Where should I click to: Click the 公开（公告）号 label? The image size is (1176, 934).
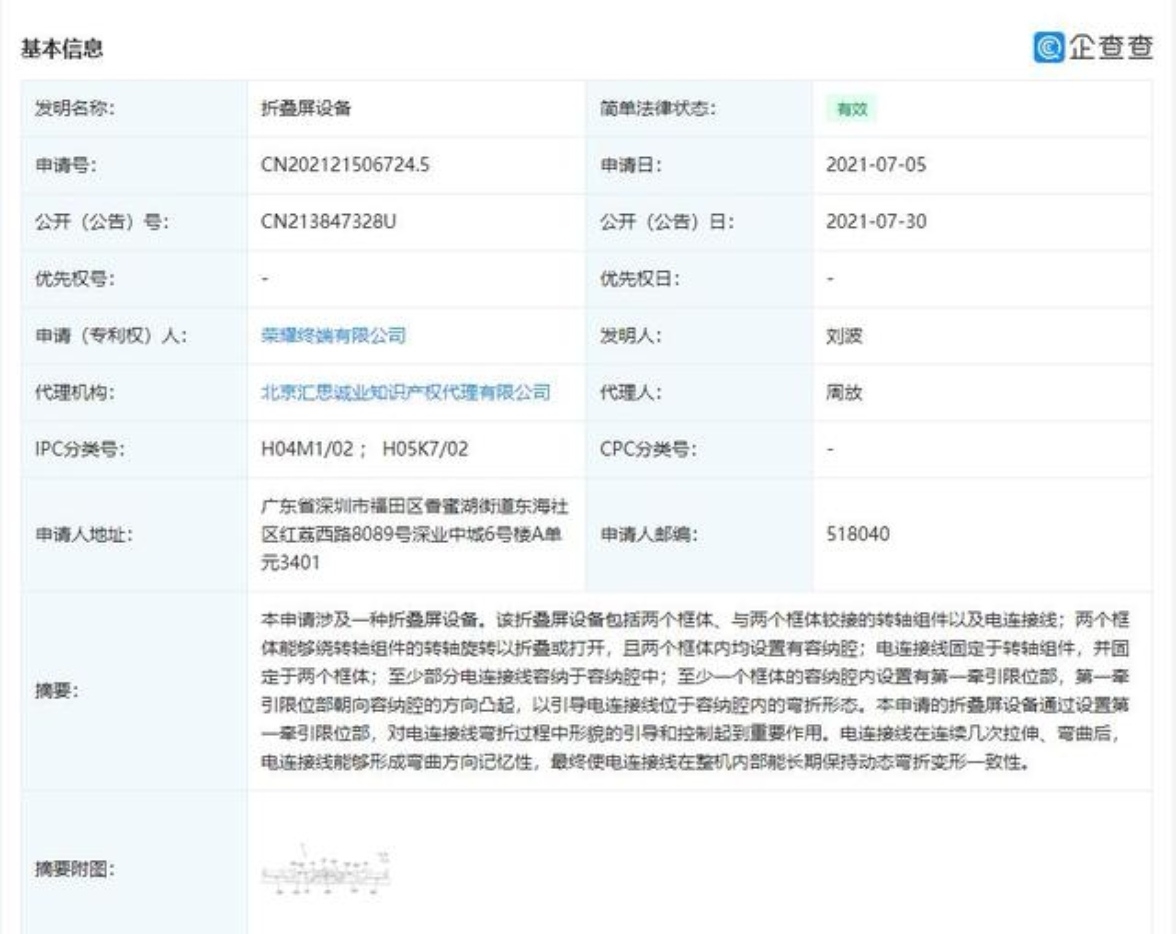tap(102, 222)
